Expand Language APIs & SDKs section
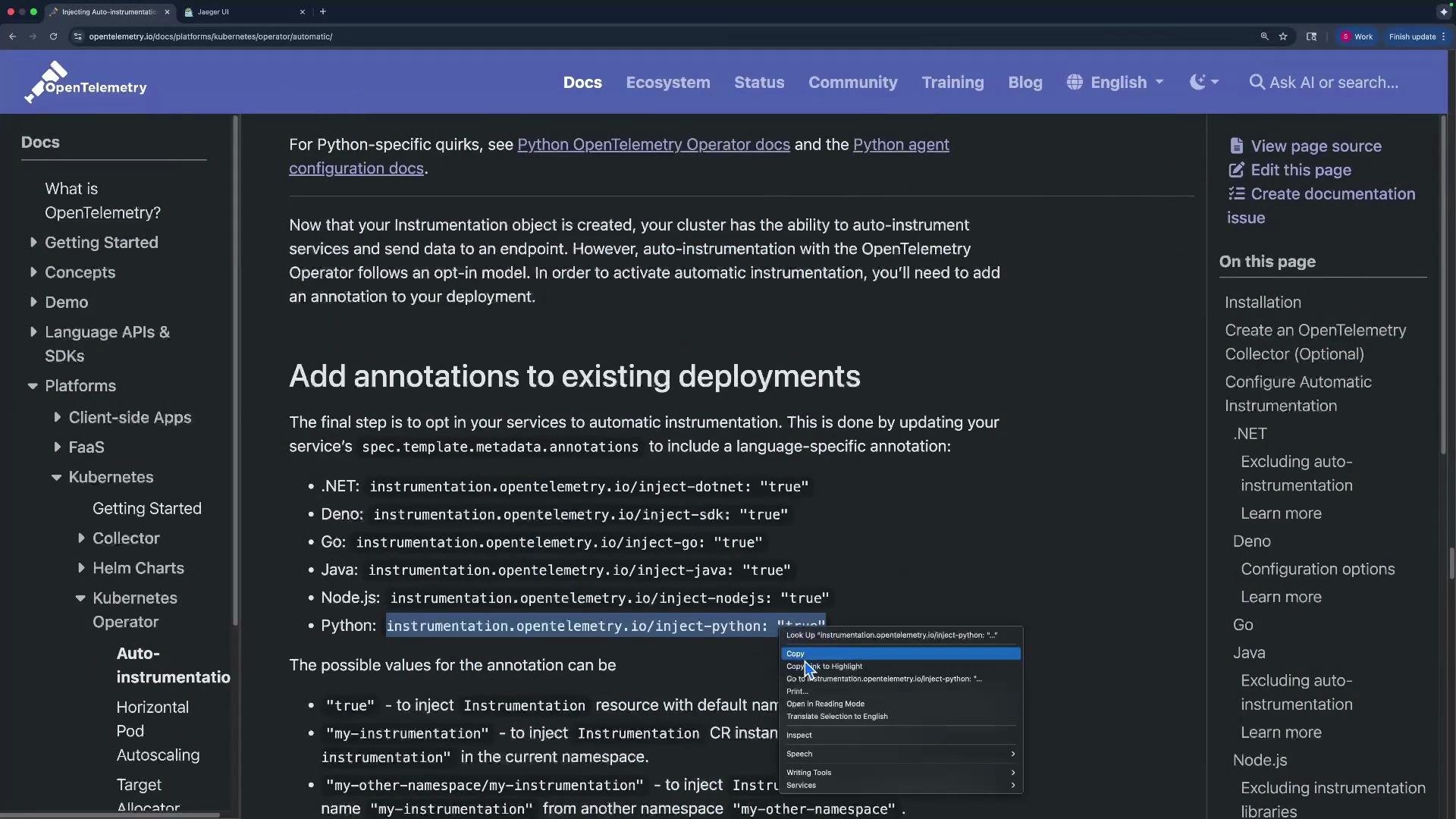Screen dimensions: 1456x819 coord(33,332)
